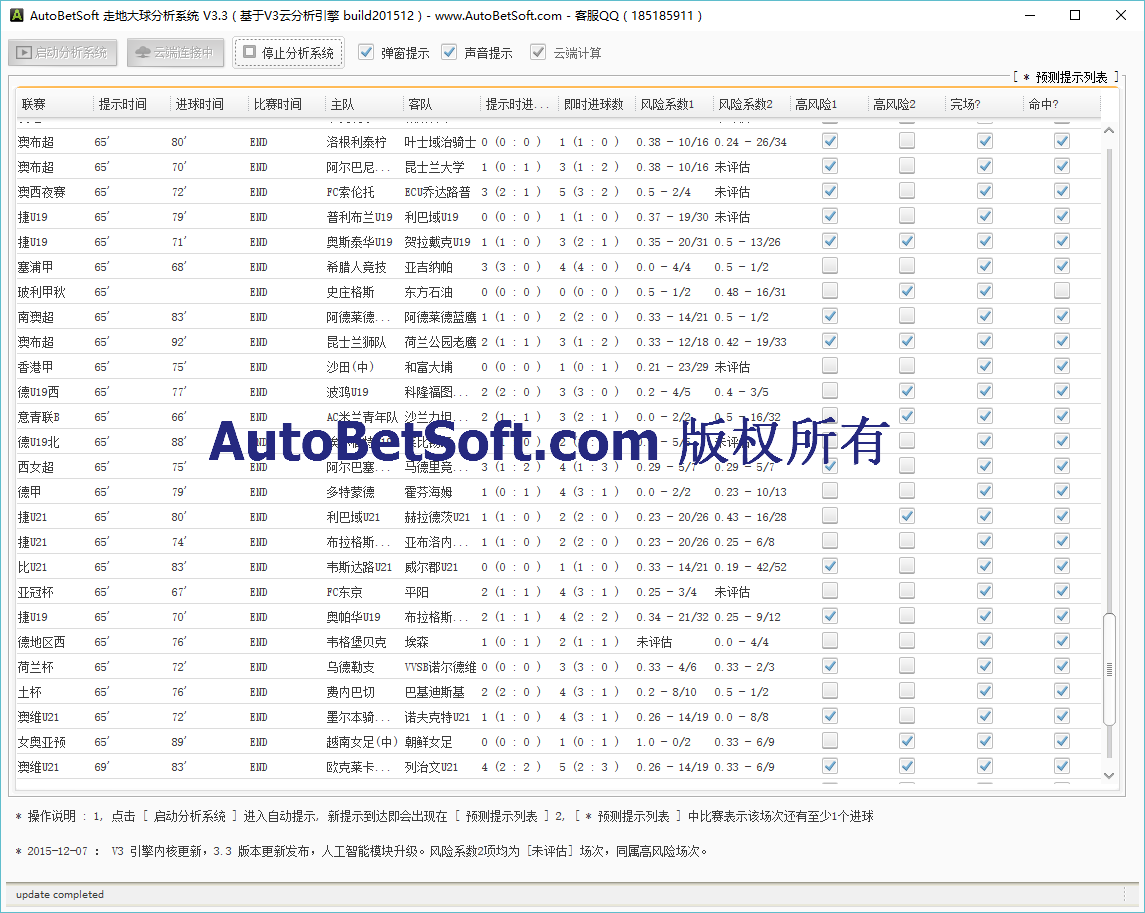Select the 亚冠杯 league cell
The image size is (1145, 913).
pos(35,592)
